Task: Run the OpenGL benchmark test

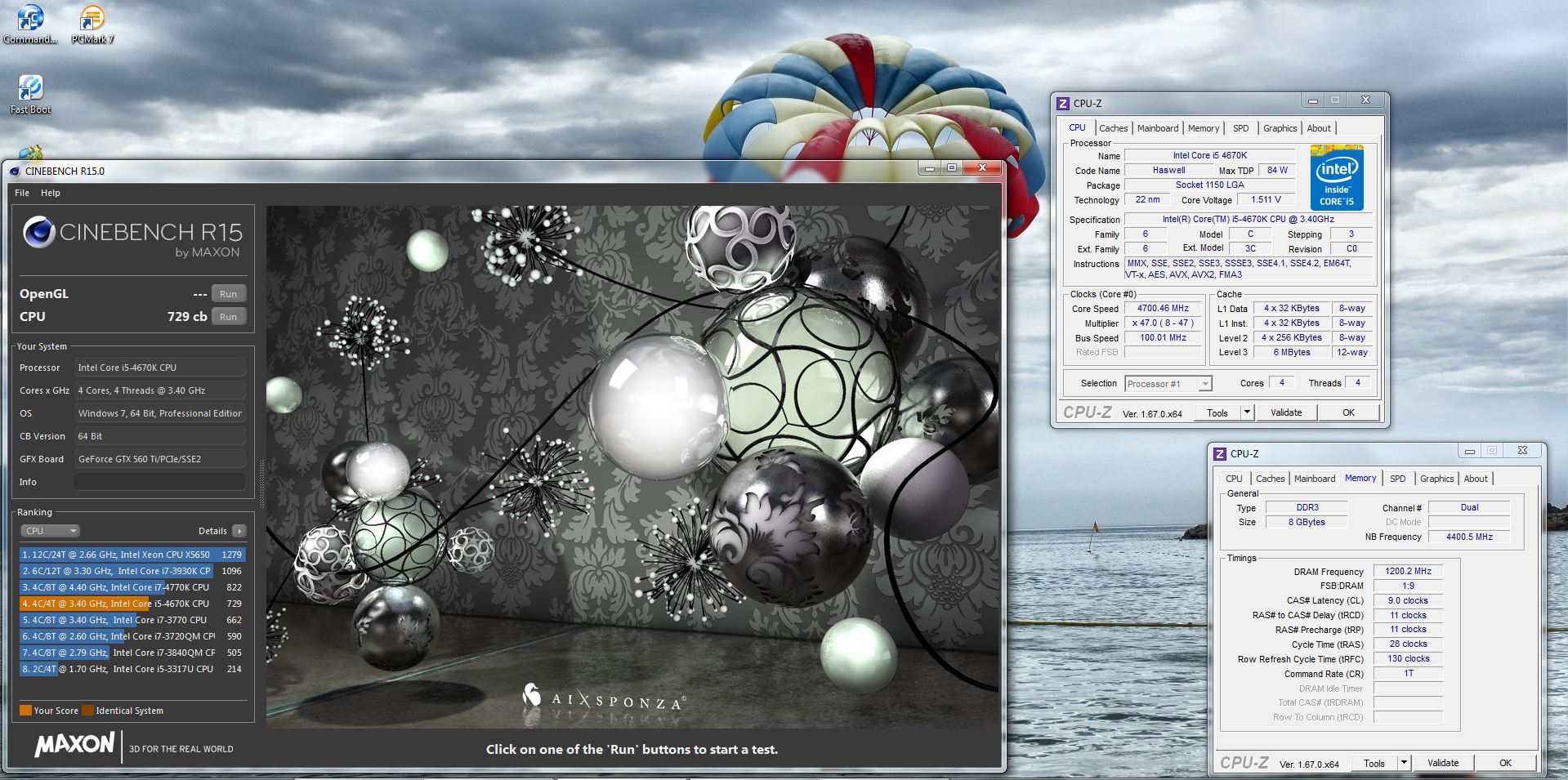Action: click(229, 294)
